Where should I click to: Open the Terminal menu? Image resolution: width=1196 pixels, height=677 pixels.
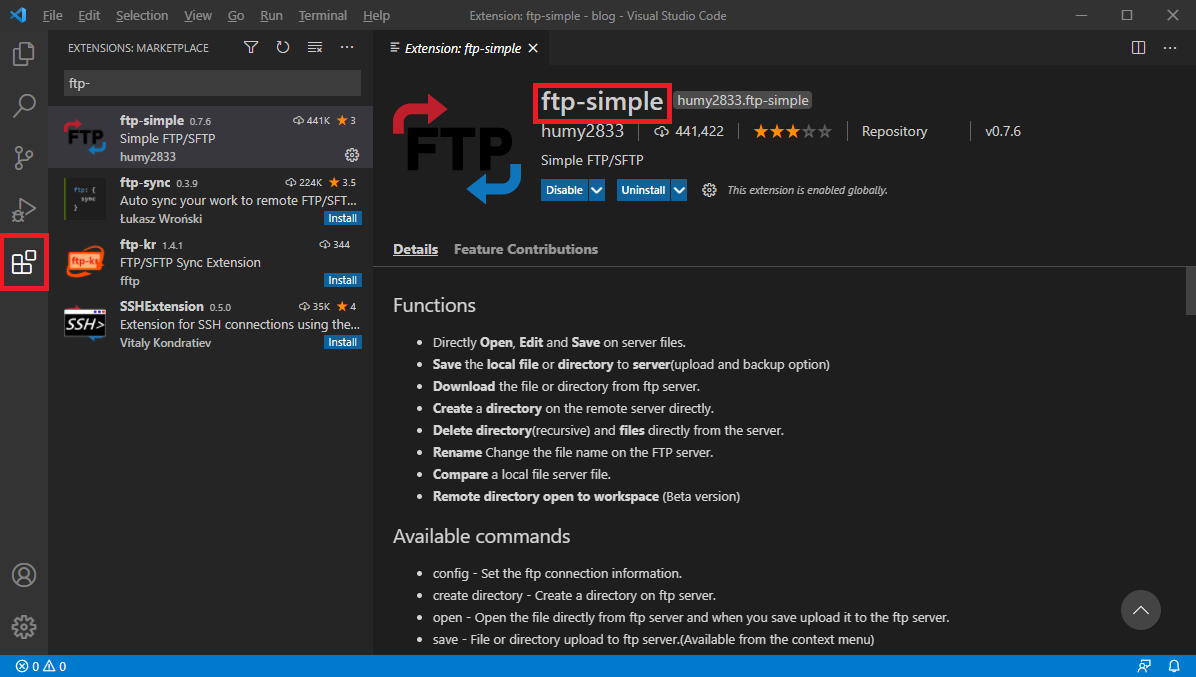tap(322, 15)
